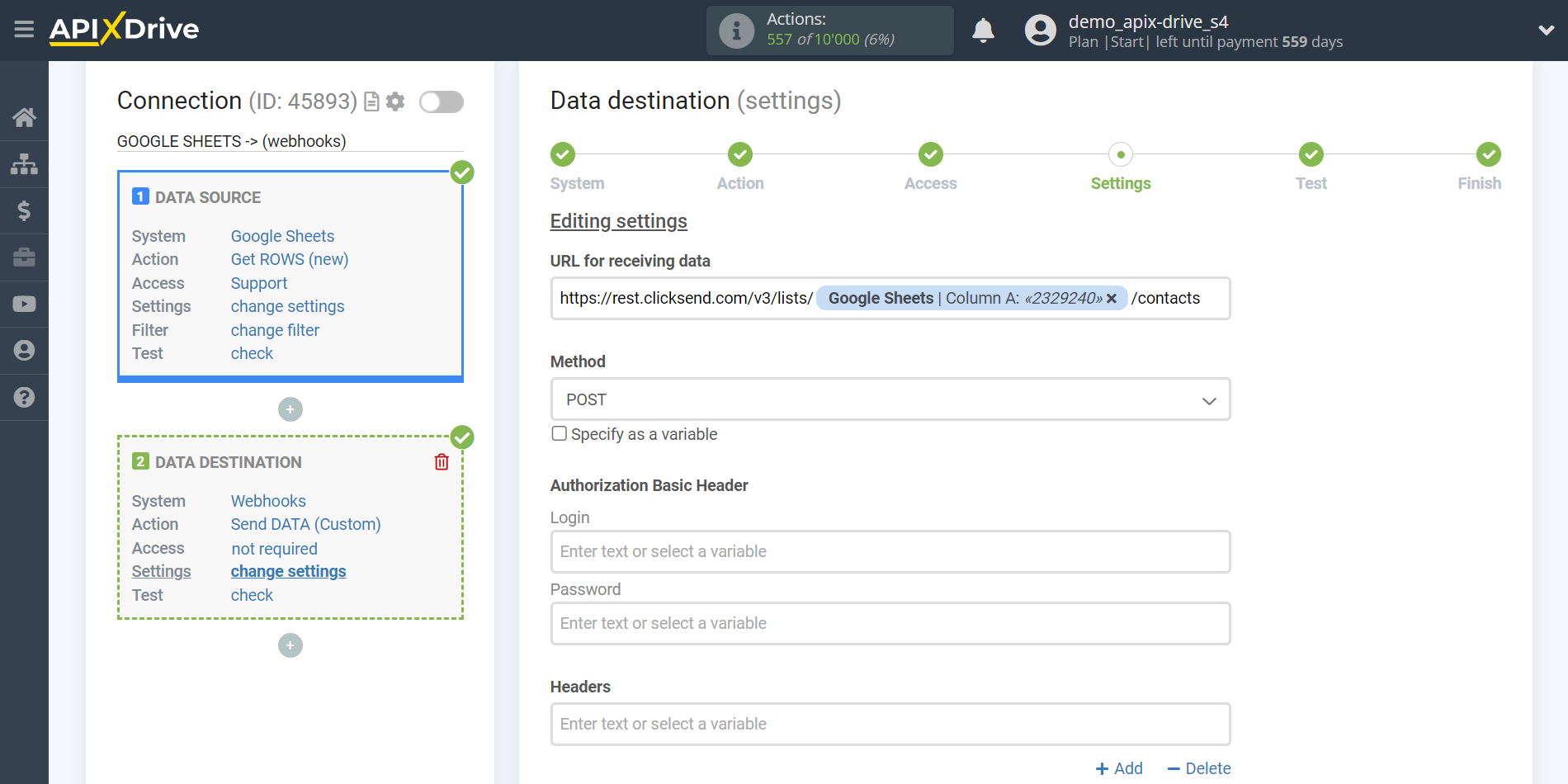Open Support access link
Screen dimensions: 1568x784
pos(259,283)
